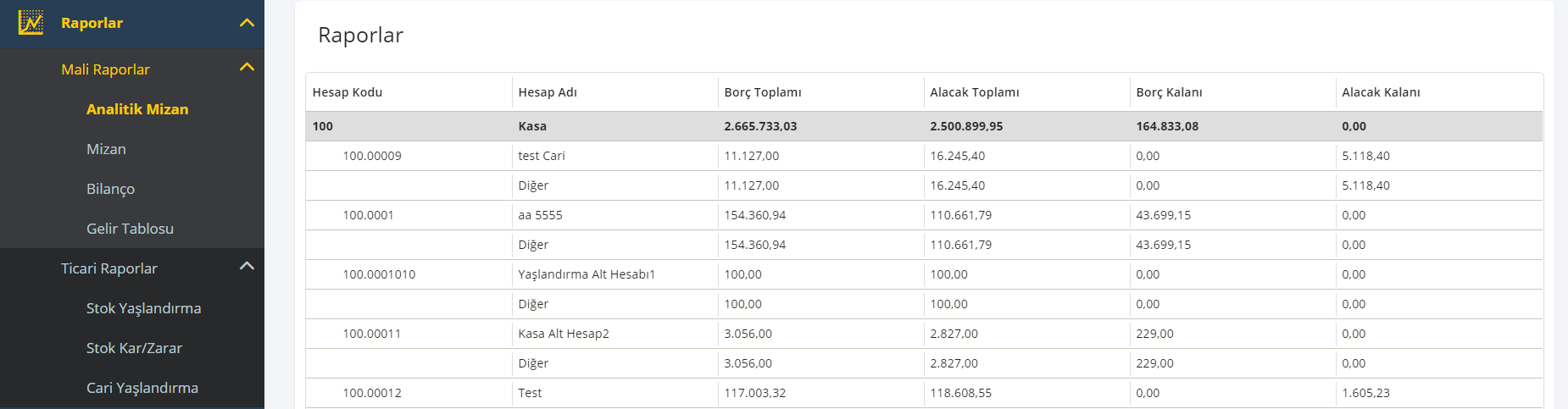The image size is (1568, 409).
Task: Click the Borç Toplamı column header
Action: coord(763,92)
